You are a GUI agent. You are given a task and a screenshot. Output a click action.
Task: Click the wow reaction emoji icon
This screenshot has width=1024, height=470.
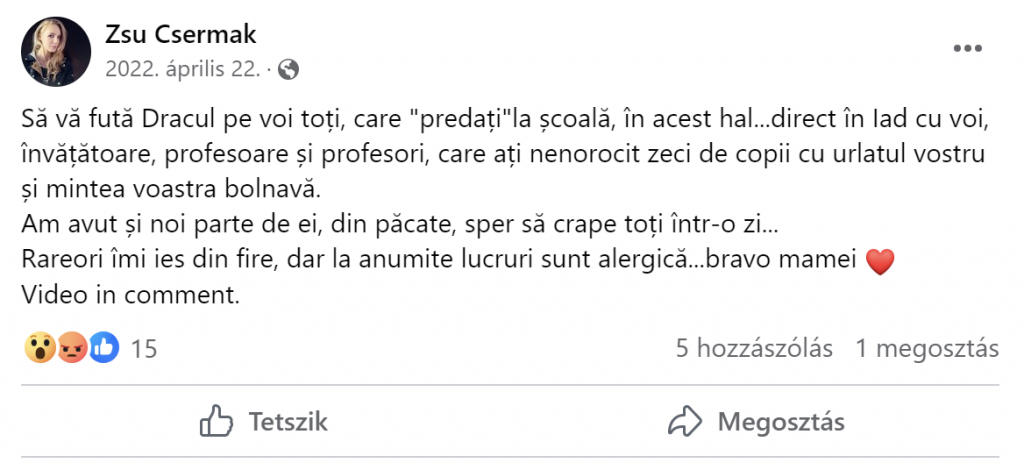coord(40,348)
